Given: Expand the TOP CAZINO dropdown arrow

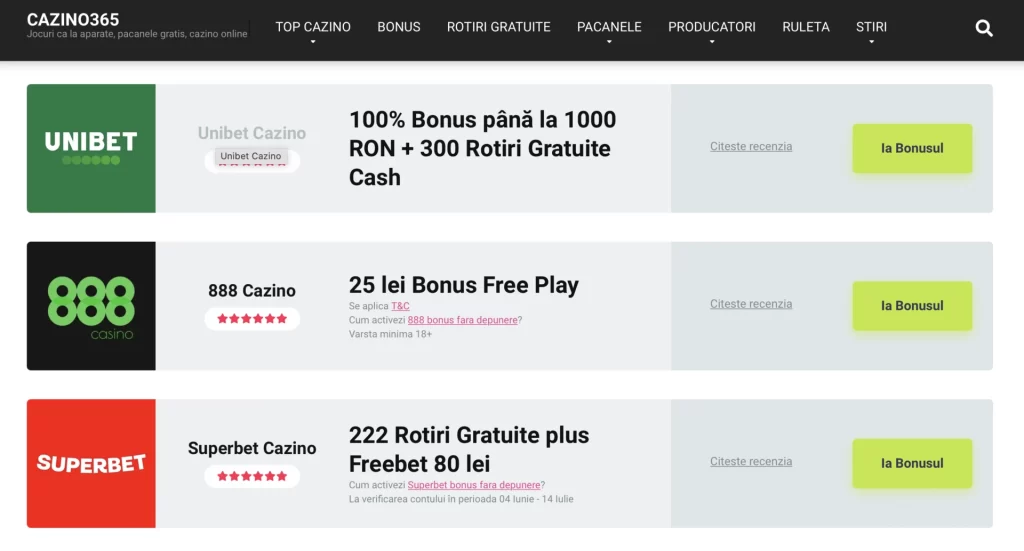Looking at the screenshot, I should (313, 42).
